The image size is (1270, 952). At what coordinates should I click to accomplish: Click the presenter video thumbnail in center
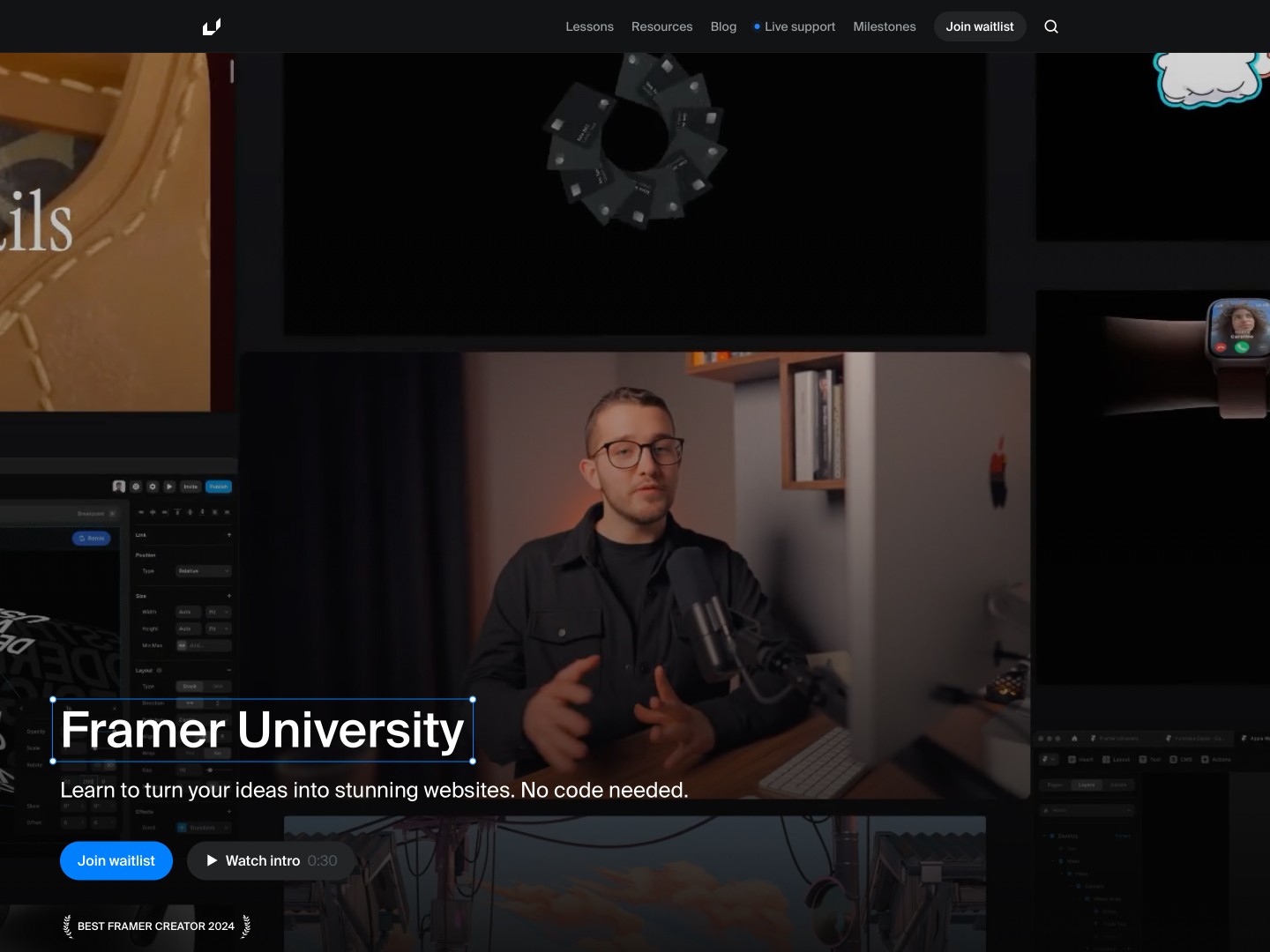pos(635,576)
